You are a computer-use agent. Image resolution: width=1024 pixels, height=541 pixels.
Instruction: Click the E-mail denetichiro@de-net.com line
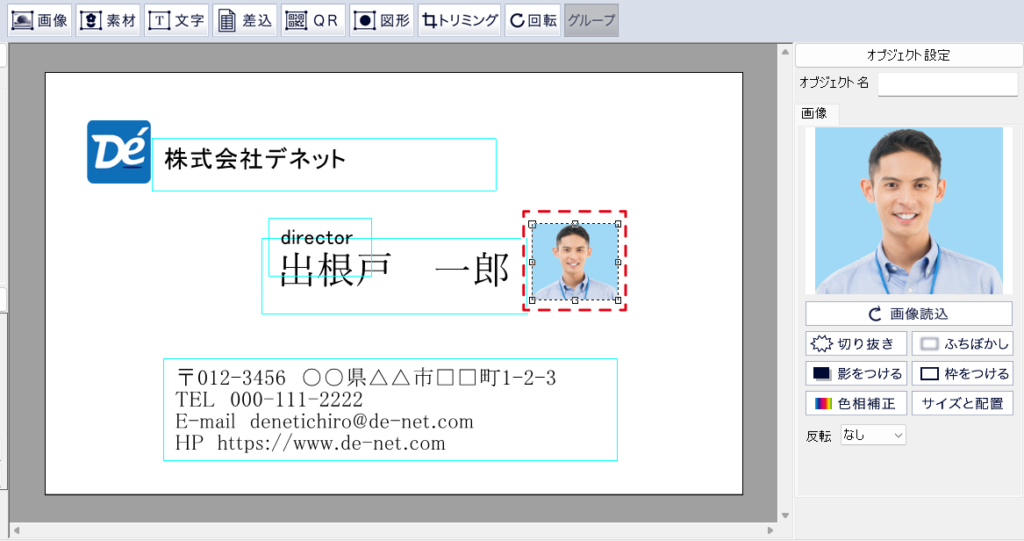click(x=325, y=421)
